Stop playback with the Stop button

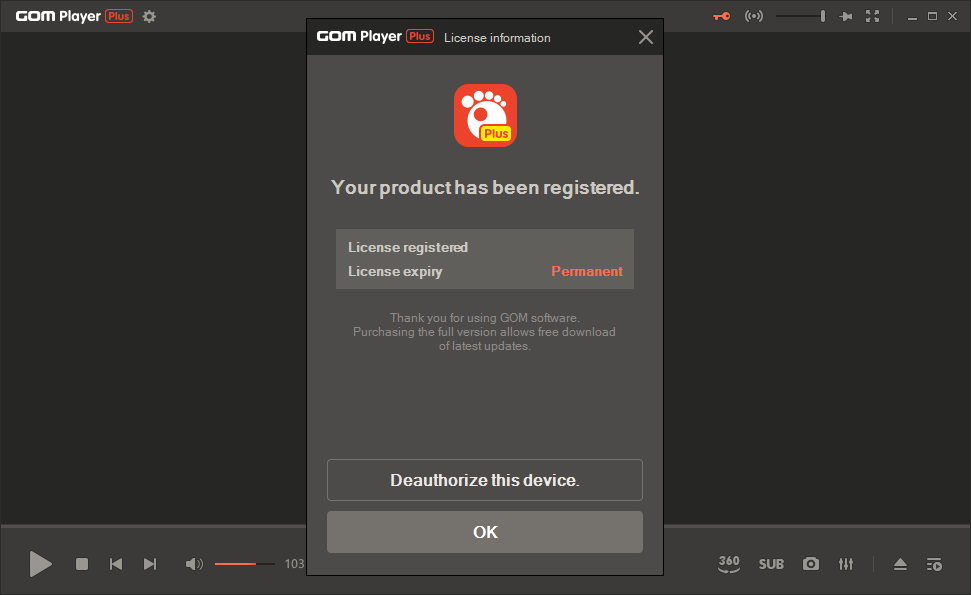(x=82, y=564)
